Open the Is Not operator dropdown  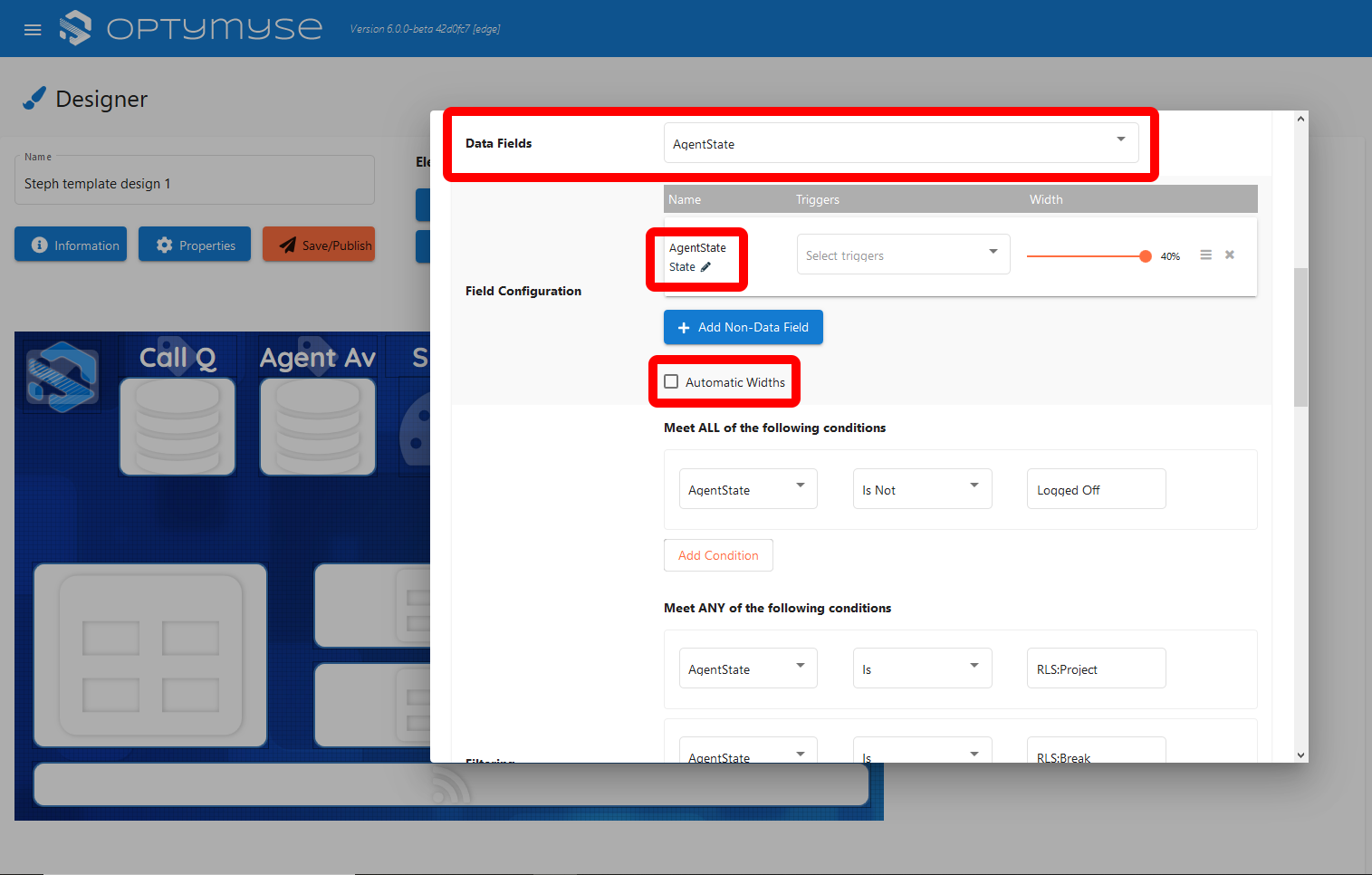coord(922,489)
